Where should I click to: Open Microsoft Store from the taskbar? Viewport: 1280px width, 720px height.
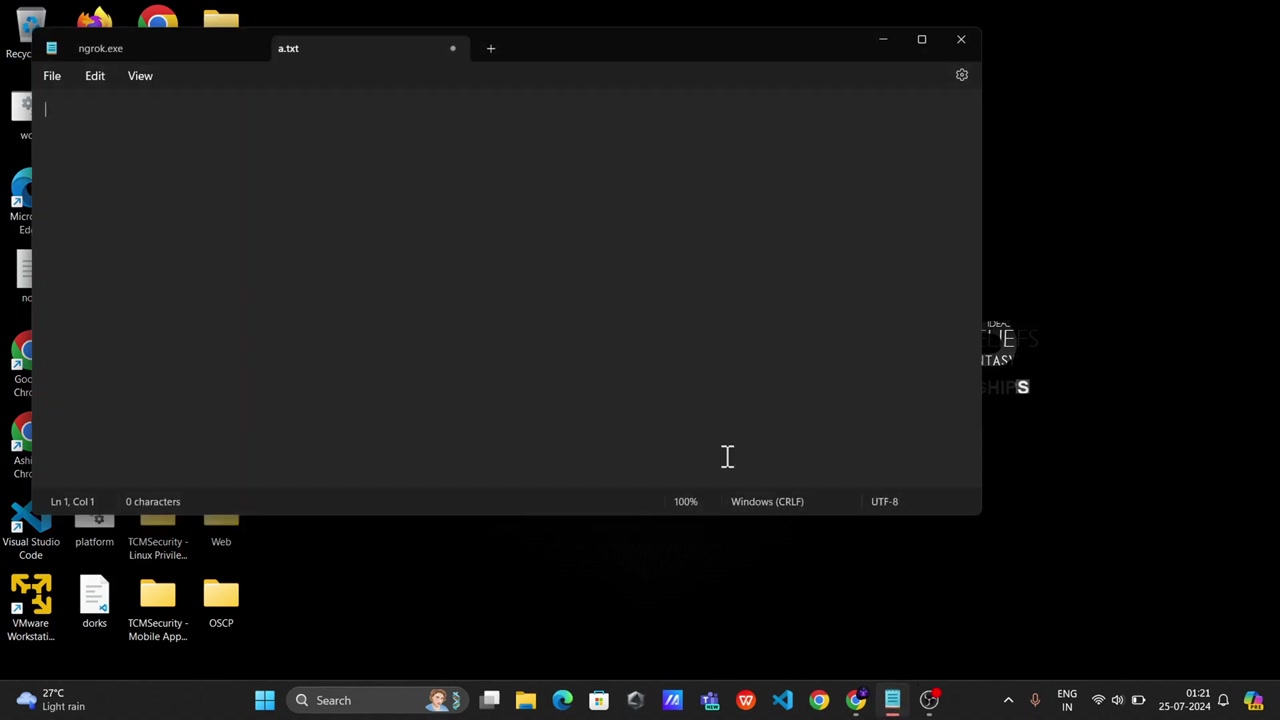click(x=599, y=700)
